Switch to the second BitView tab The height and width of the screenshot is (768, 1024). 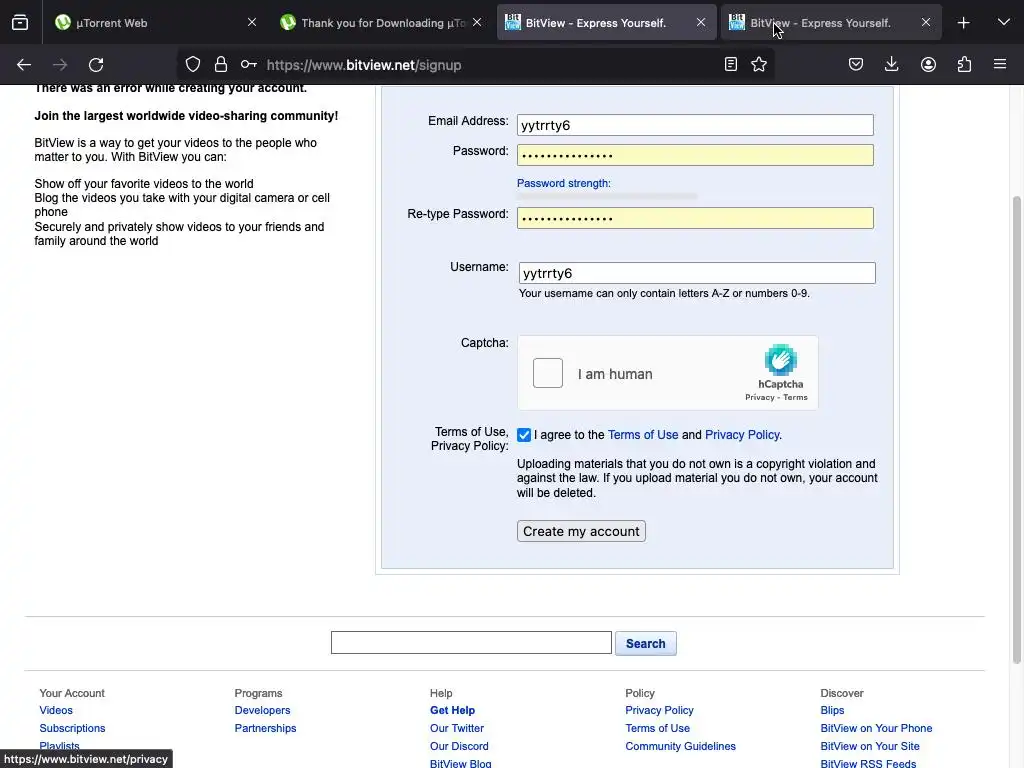(x=831, y=23)
